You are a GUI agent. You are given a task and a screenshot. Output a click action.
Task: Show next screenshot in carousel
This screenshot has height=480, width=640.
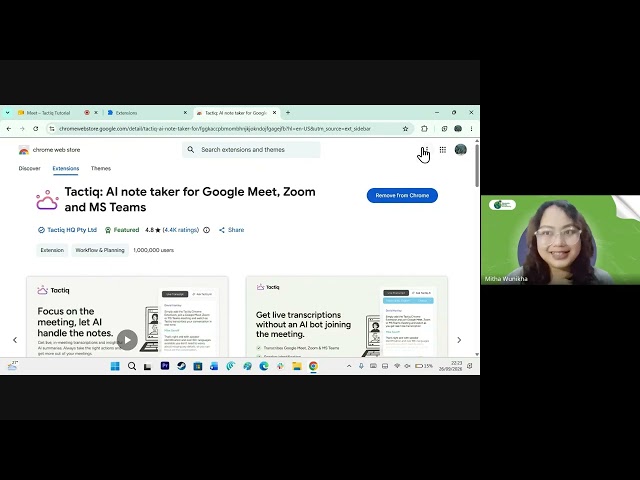[459, 340]
